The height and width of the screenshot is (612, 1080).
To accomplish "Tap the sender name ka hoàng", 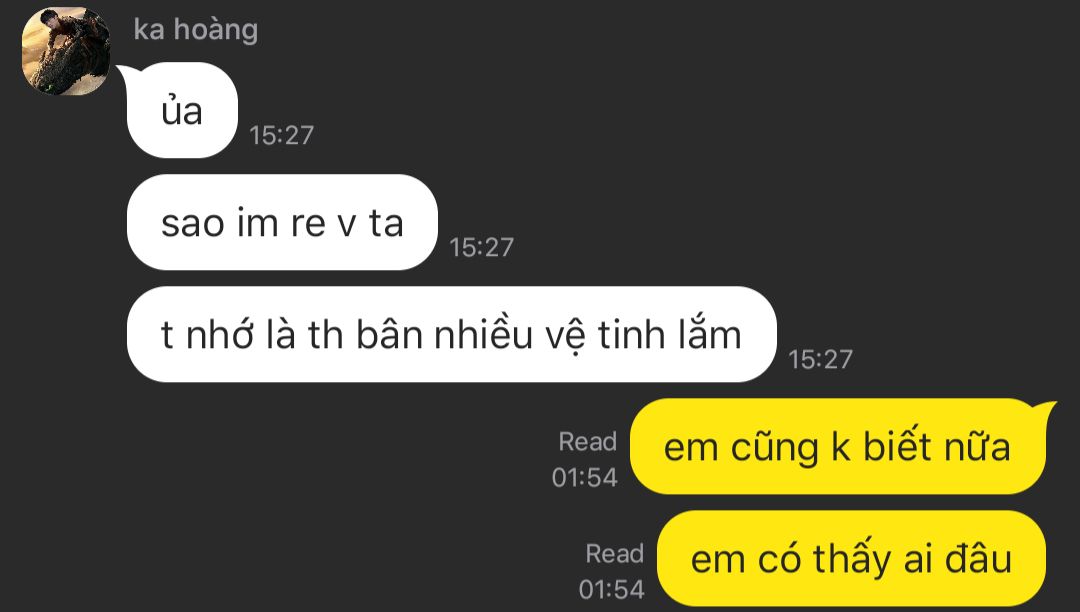I will point(196,30).
